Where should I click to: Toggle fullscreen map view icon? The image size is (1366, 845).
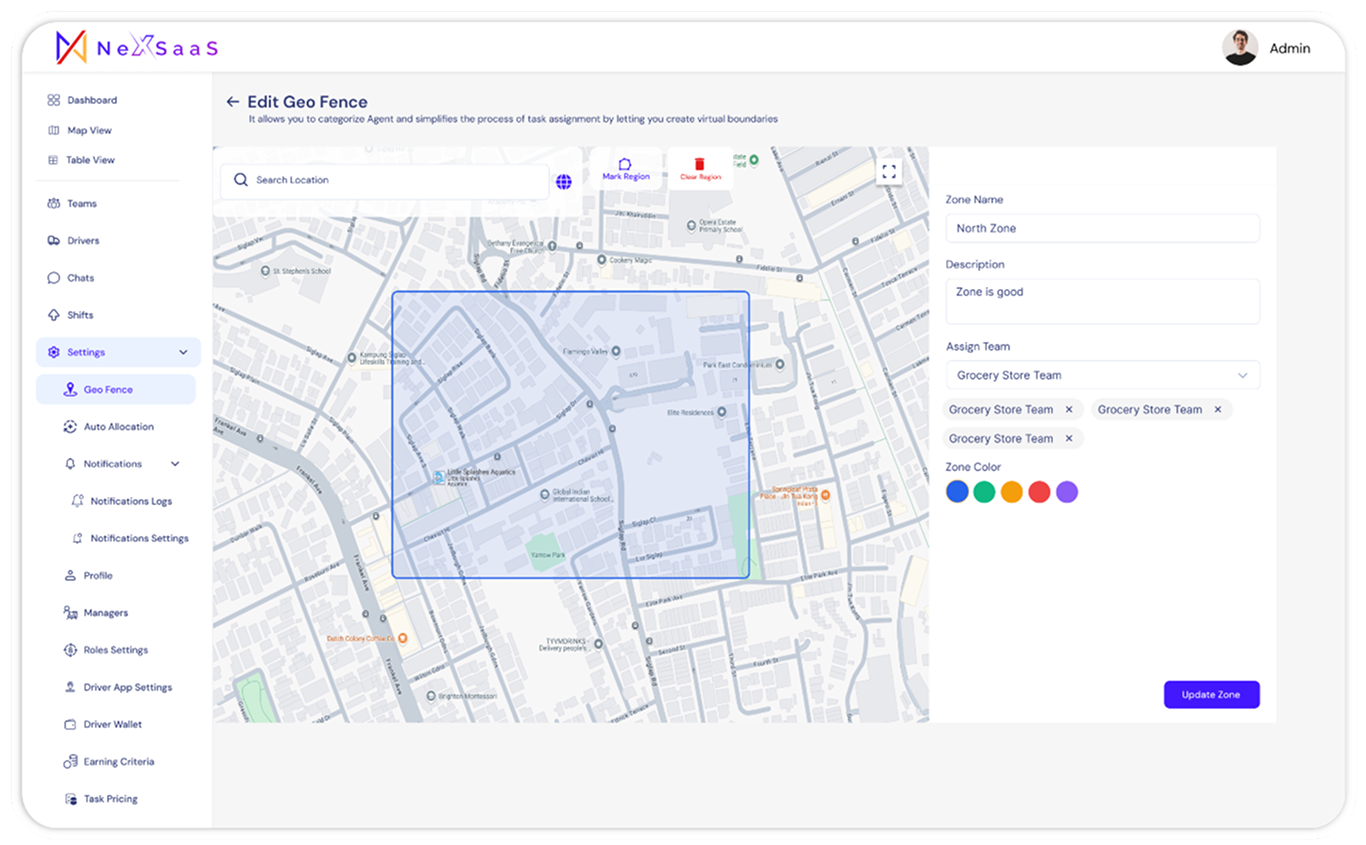(888, 171)
